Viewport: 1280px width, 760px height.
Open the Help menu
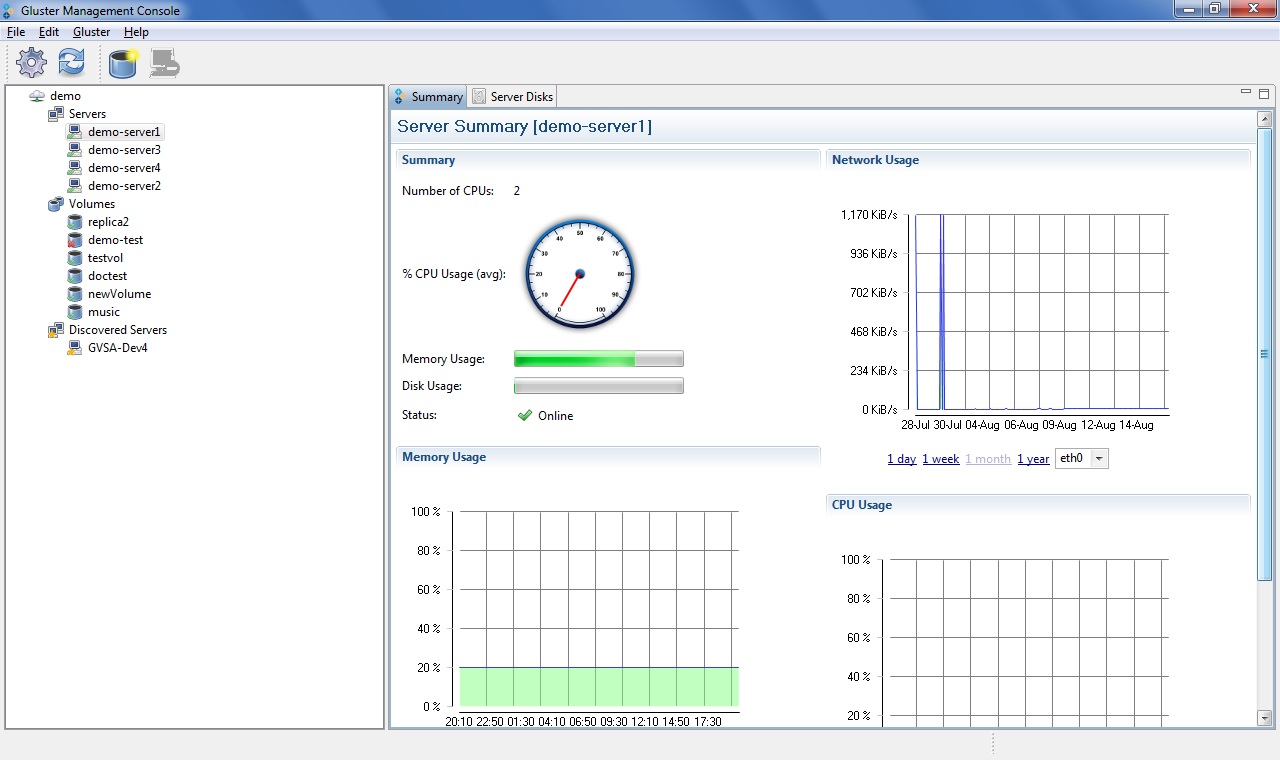(x=136, y=32)
